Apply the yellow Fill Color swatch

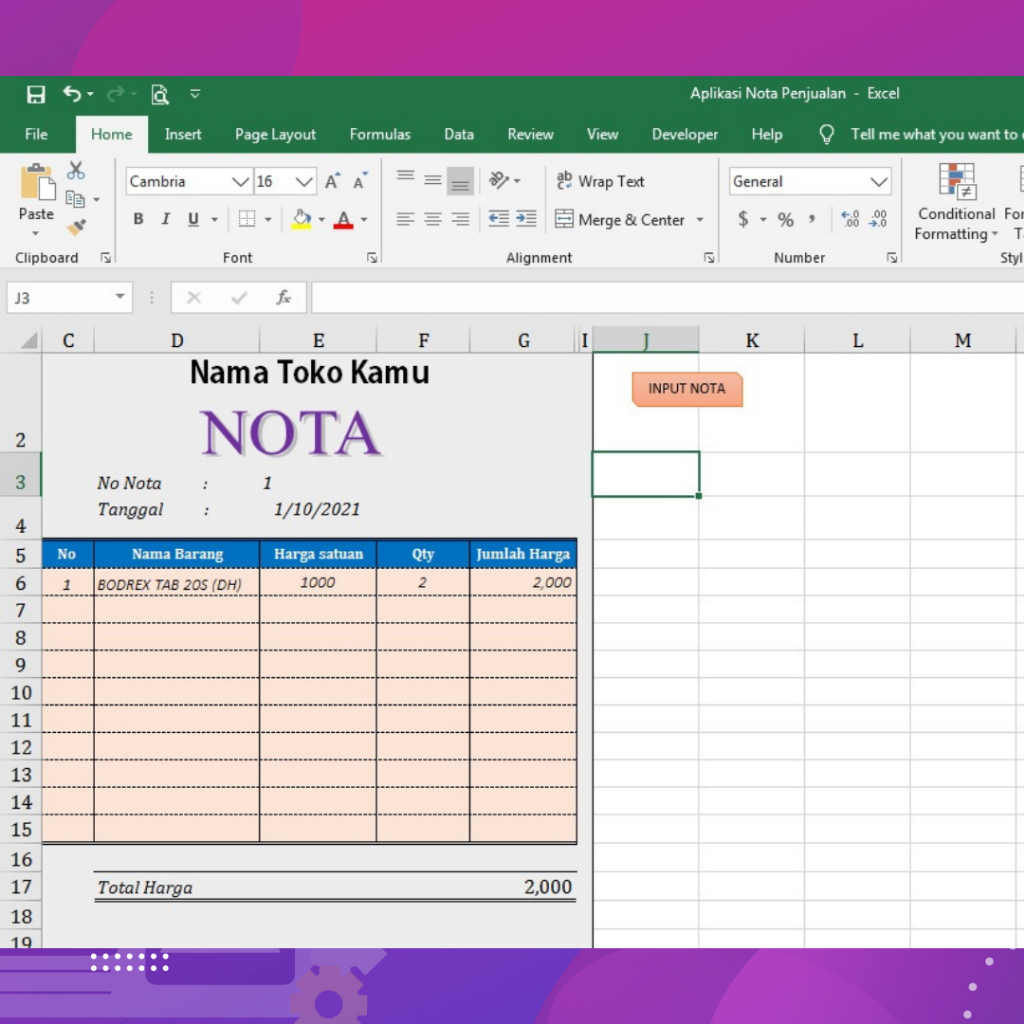301,220
